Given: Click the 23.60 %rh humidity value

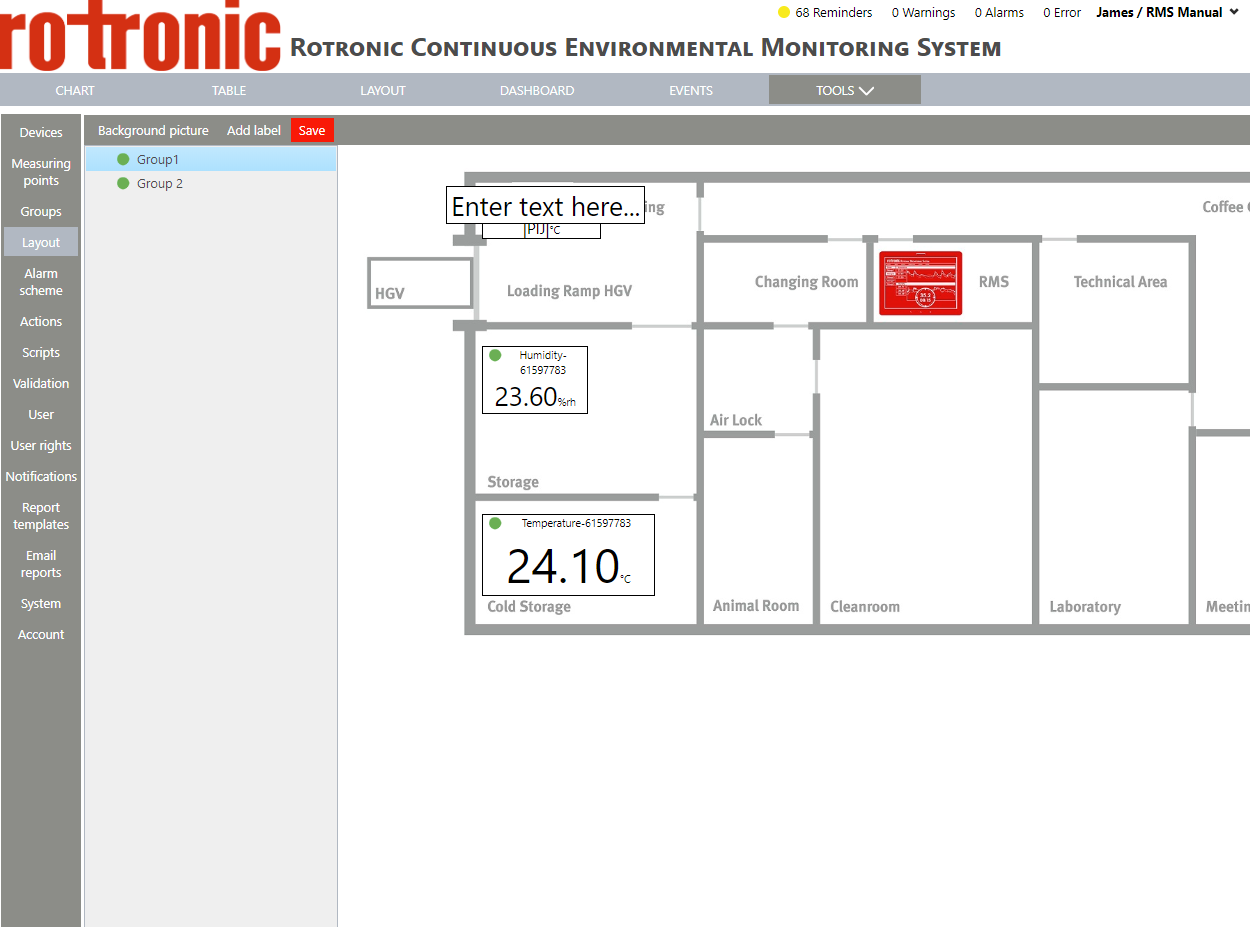Looking at the screenshot, I should click(x=535, y=397).
